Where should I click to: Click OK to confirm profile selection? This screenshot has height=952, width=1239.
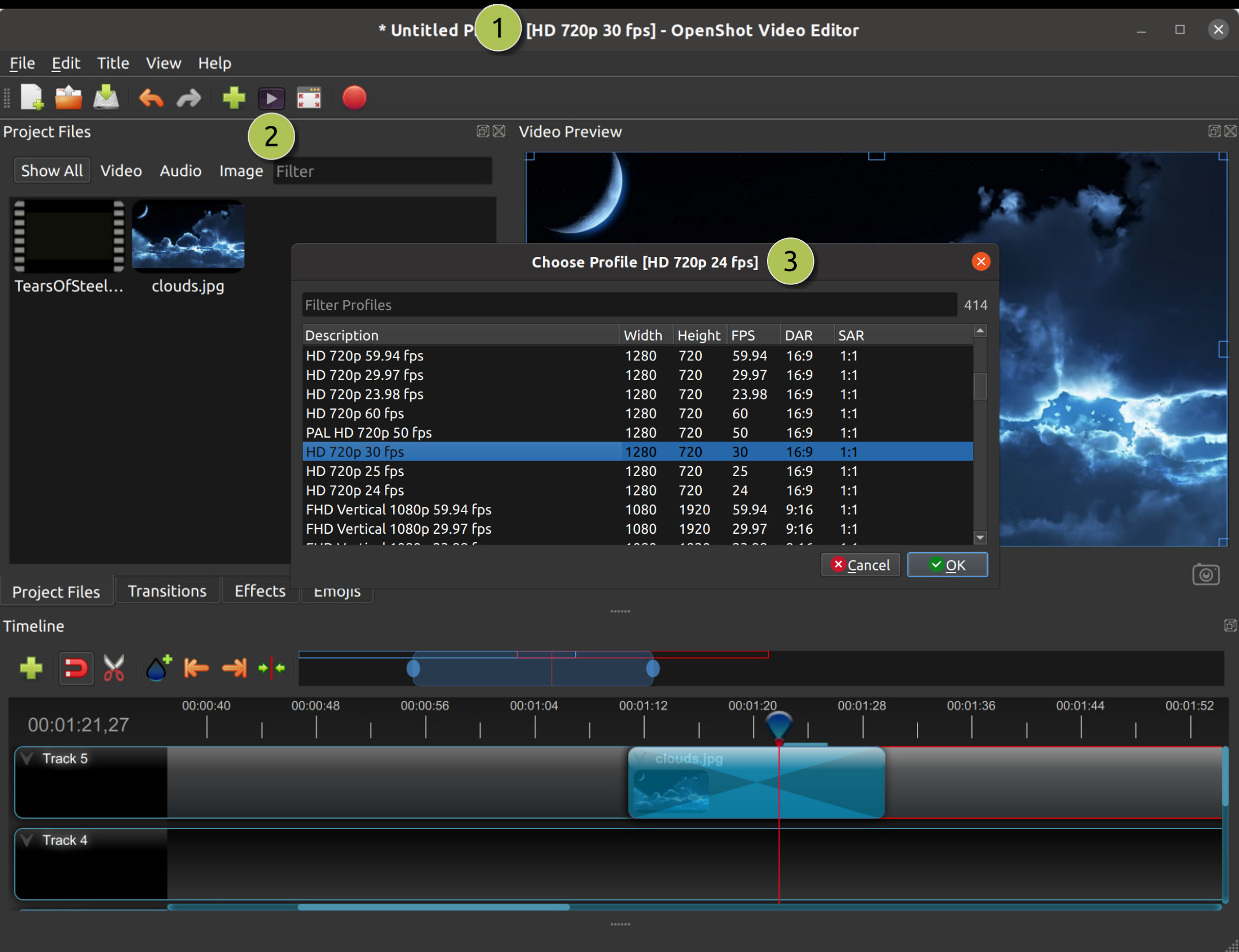pyautogui.click(x=946, y=564)
